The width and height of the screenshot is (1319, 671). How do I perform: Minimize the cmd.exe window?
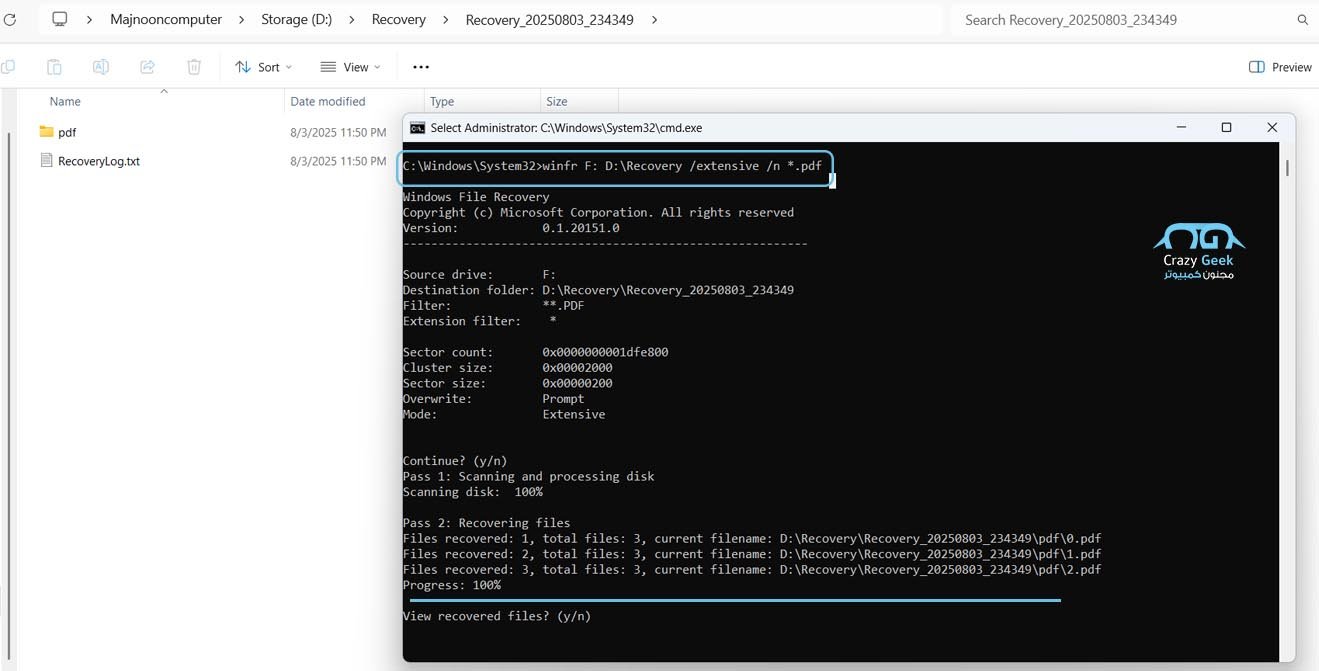click(1181, 128)
